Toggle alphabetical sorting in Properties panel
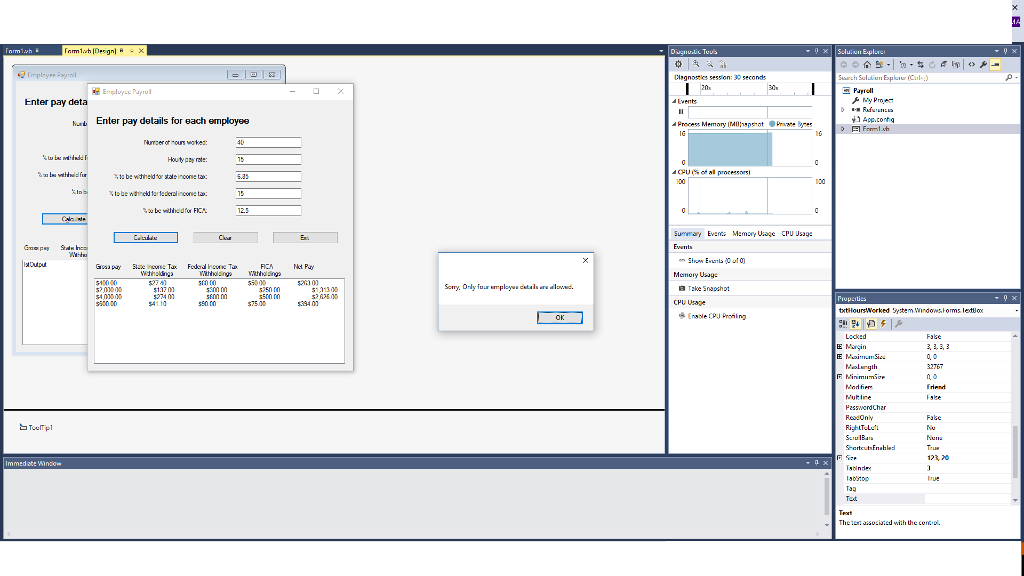This screenshot has height=576, width=1024. coord(856,322)
